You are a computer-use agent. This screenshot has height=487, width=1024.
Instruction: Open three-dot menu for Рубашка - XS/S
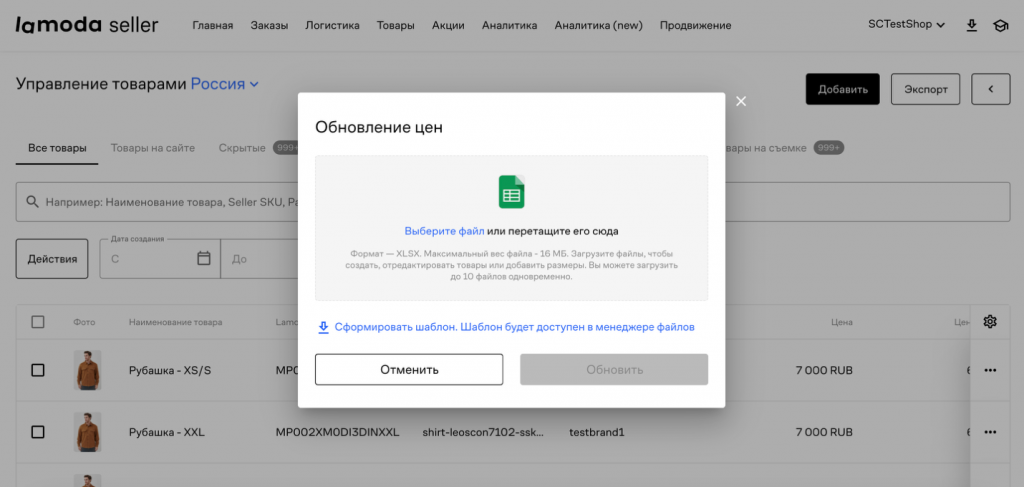[x=990, y=370]
